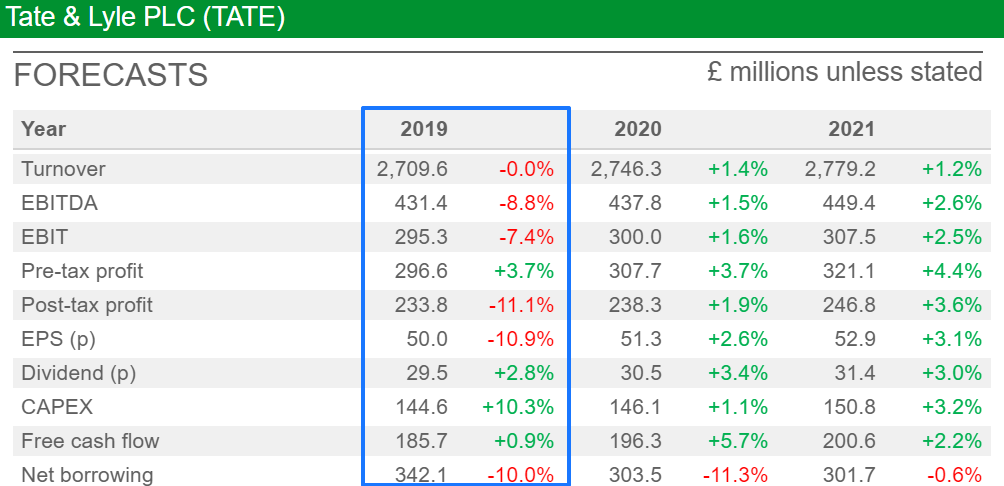Select the EPS (p) row label
This screenshot has height=486, width=1004.
pyautogui.click(x=58, y=339)
